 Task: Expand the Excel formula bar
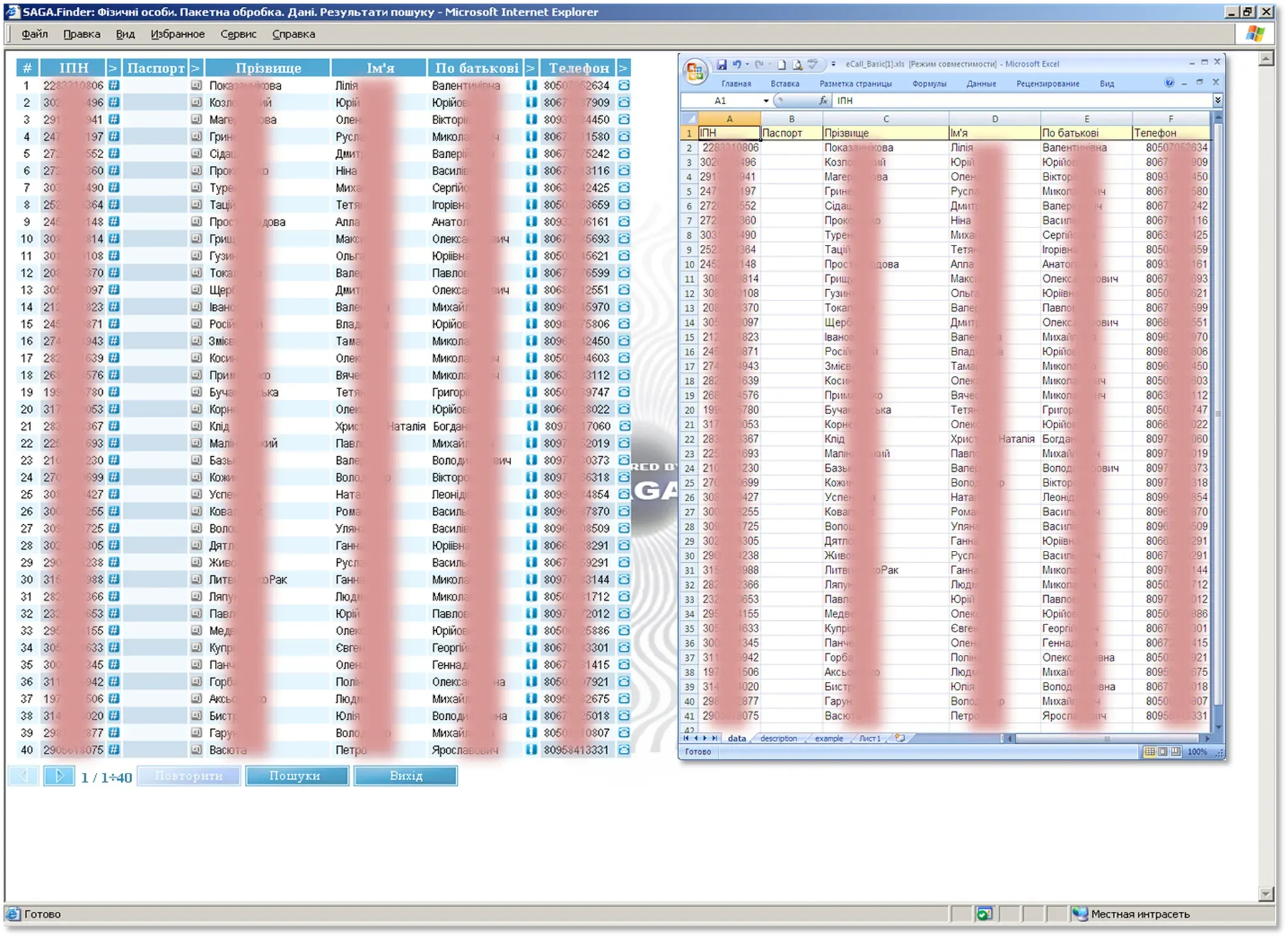[1218, 100]
